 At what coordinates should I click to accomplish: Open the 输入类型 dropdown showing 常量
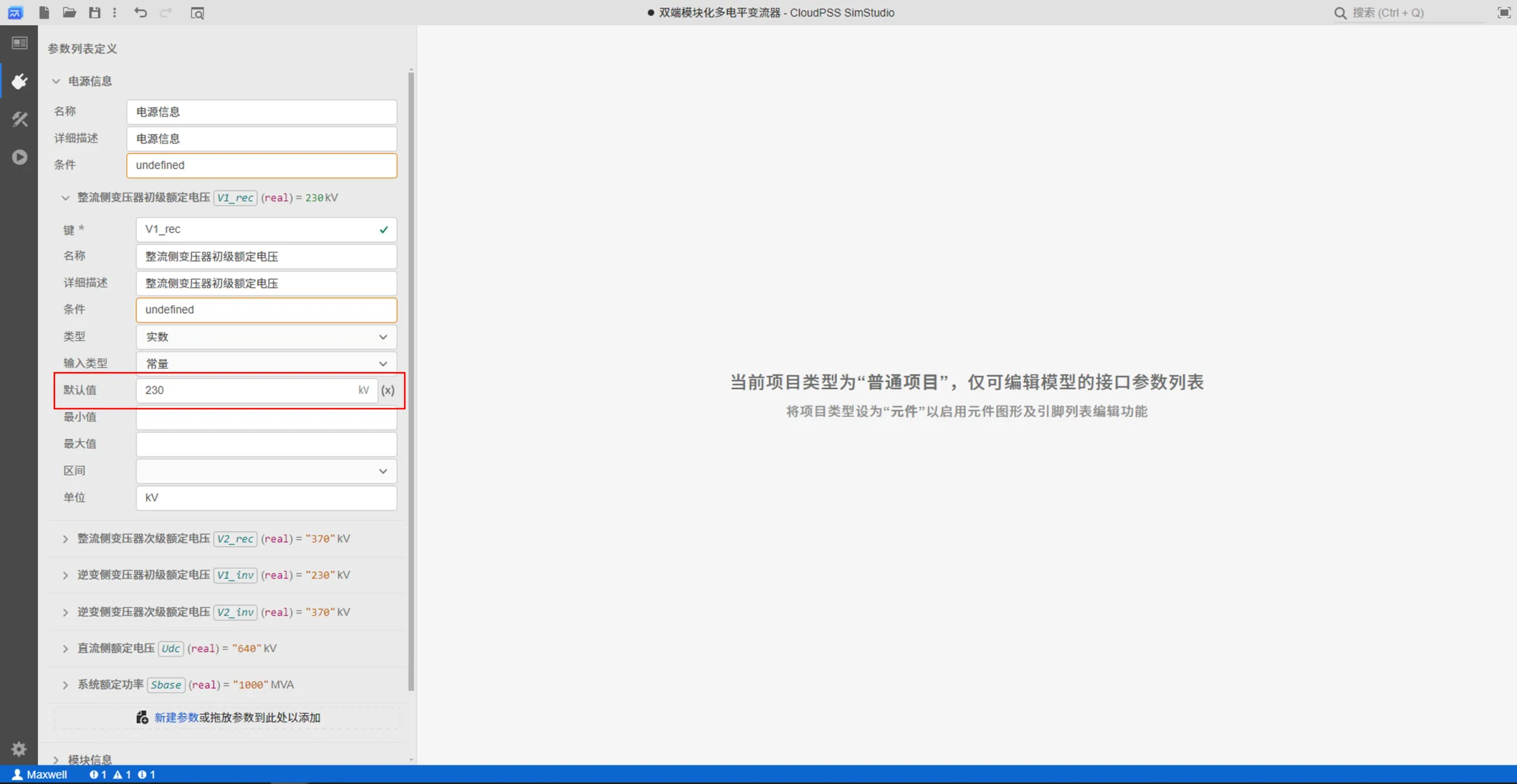(x=266, y=363)
